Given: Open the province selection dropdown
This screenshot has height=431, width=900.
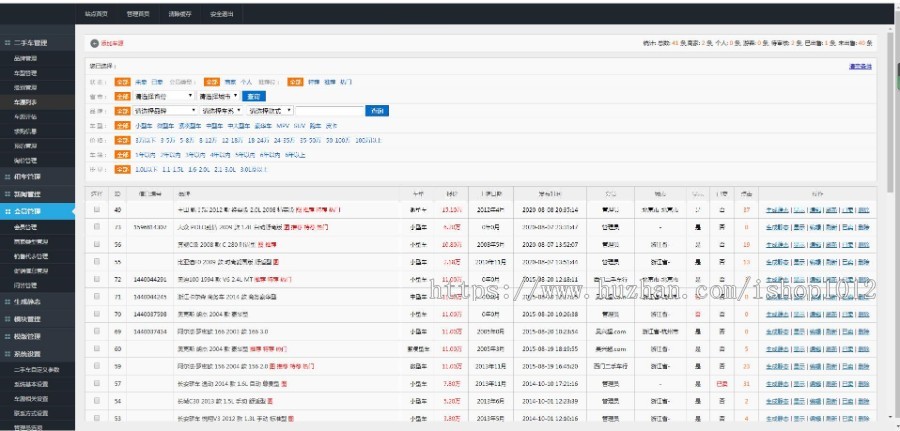Looking at the screenshot, I should (162, 96).
